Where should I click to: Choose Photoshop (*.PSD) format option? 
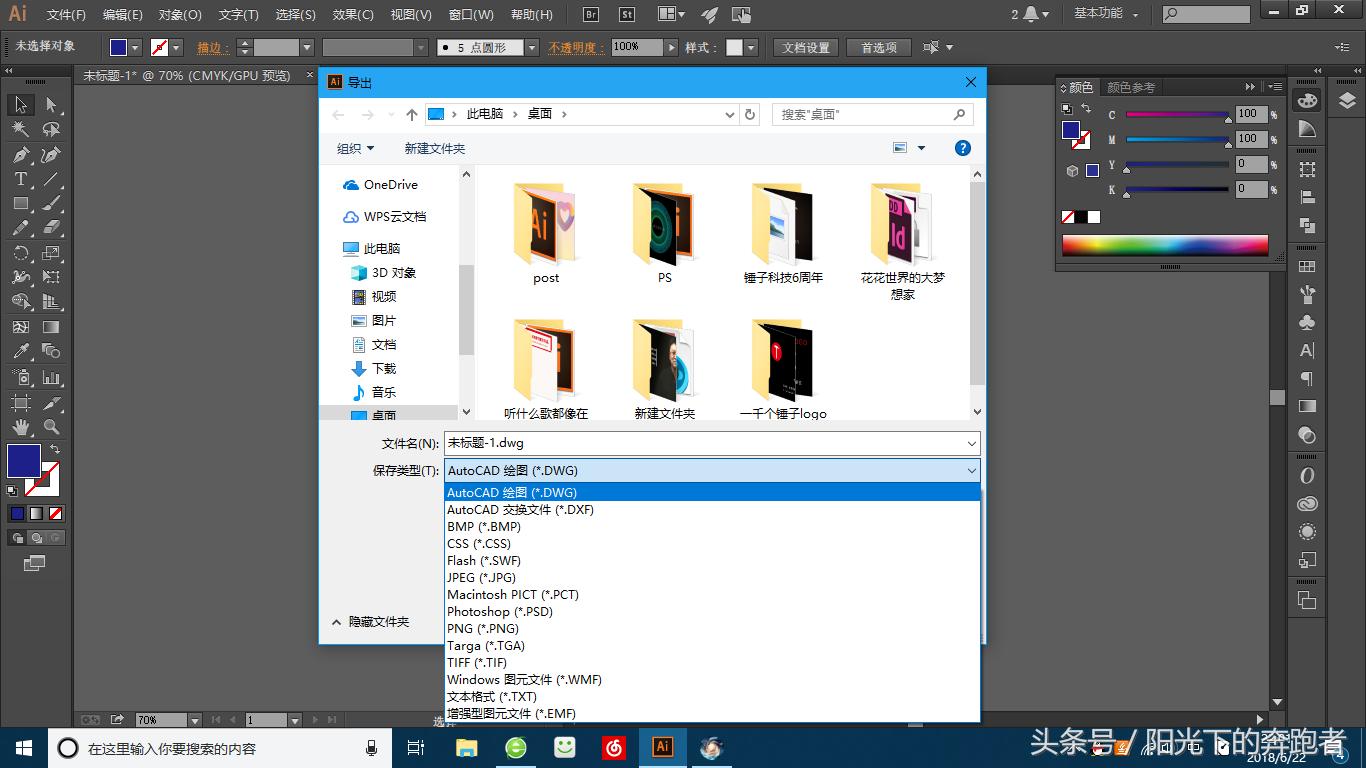pos(500,612)
